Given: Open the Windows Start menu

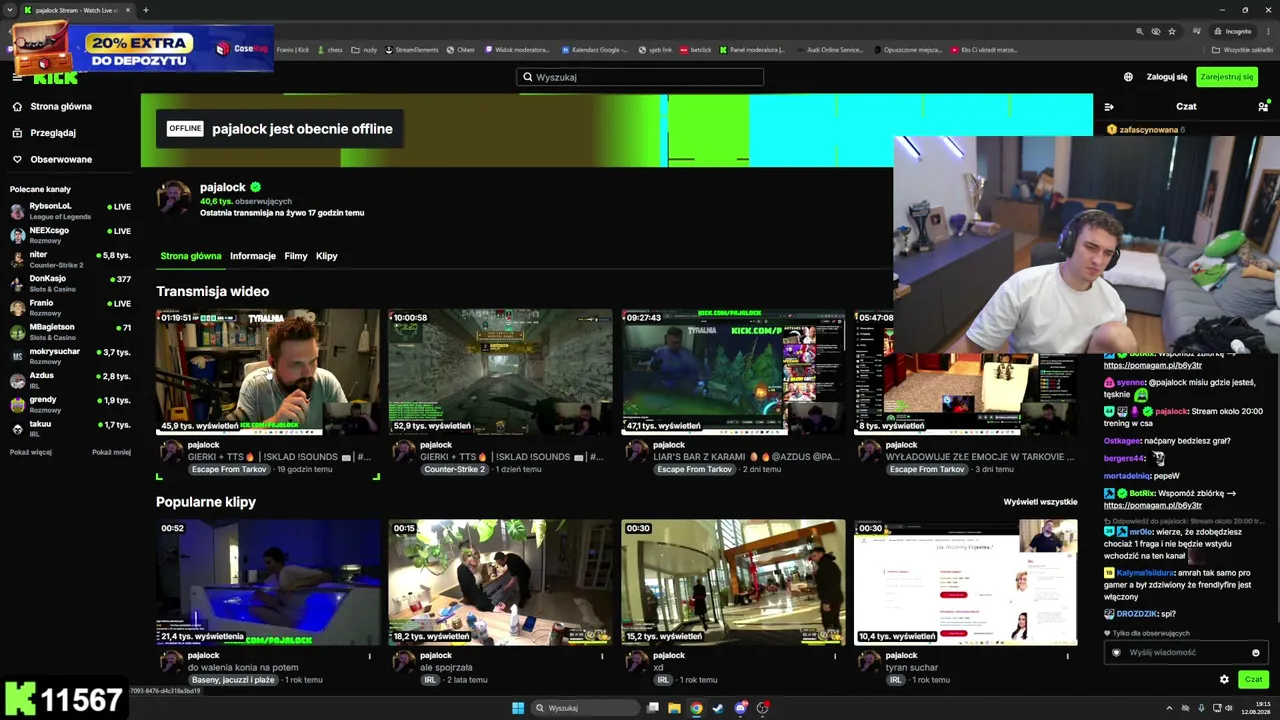Looking at the screenshot, I should 518,708.
